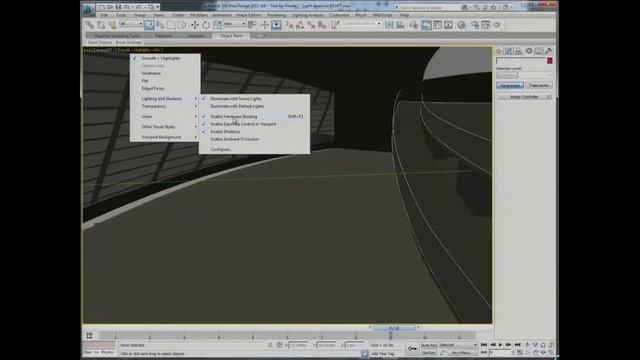The image size is (640, 360).
Task: Toggle the 3D Snaps icon
Action: point(289,25)
